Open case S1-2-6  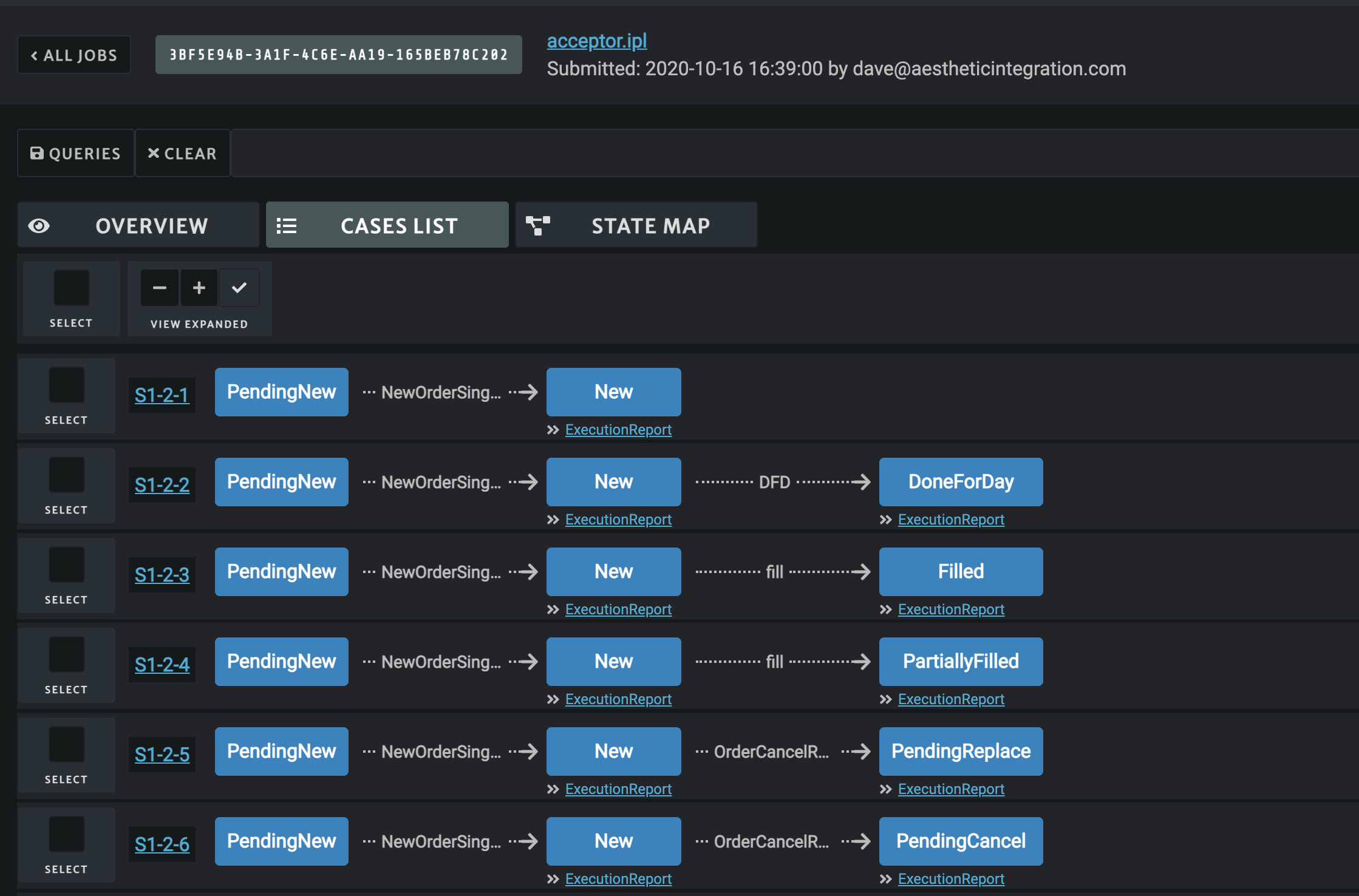point(162,844)
